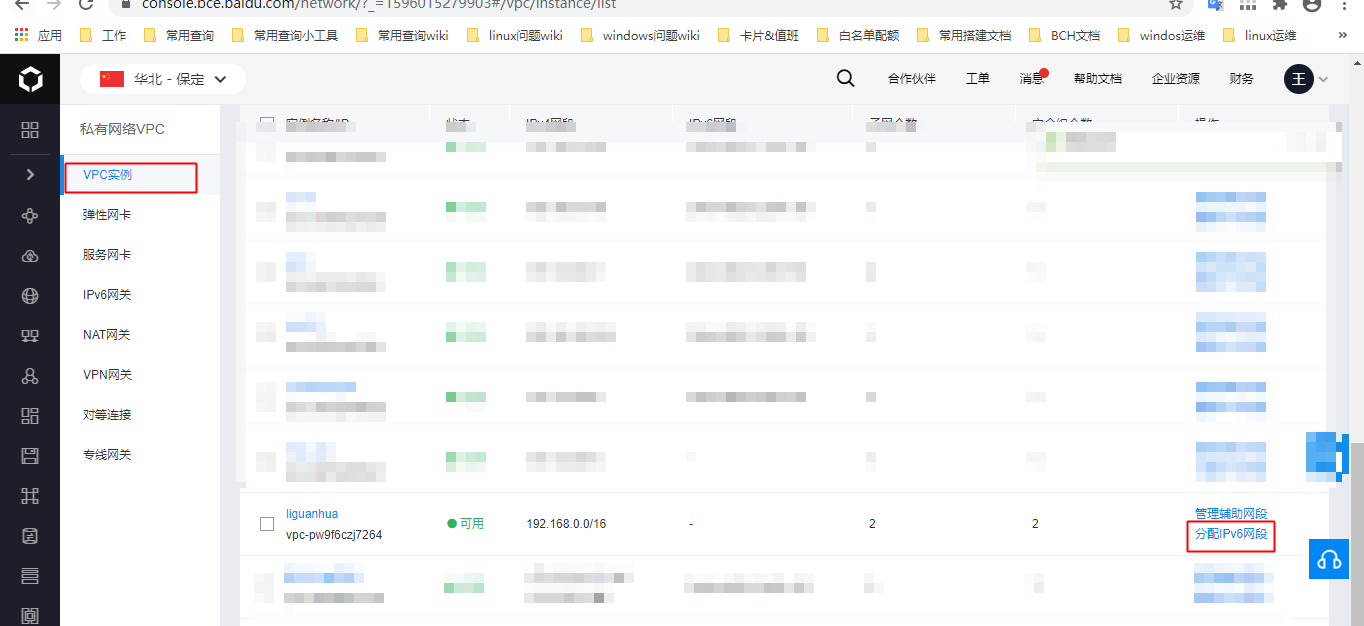Open the stacked layers icon in sidebar
Viewport: 1364px width, 626px height.
pos(30,576)
